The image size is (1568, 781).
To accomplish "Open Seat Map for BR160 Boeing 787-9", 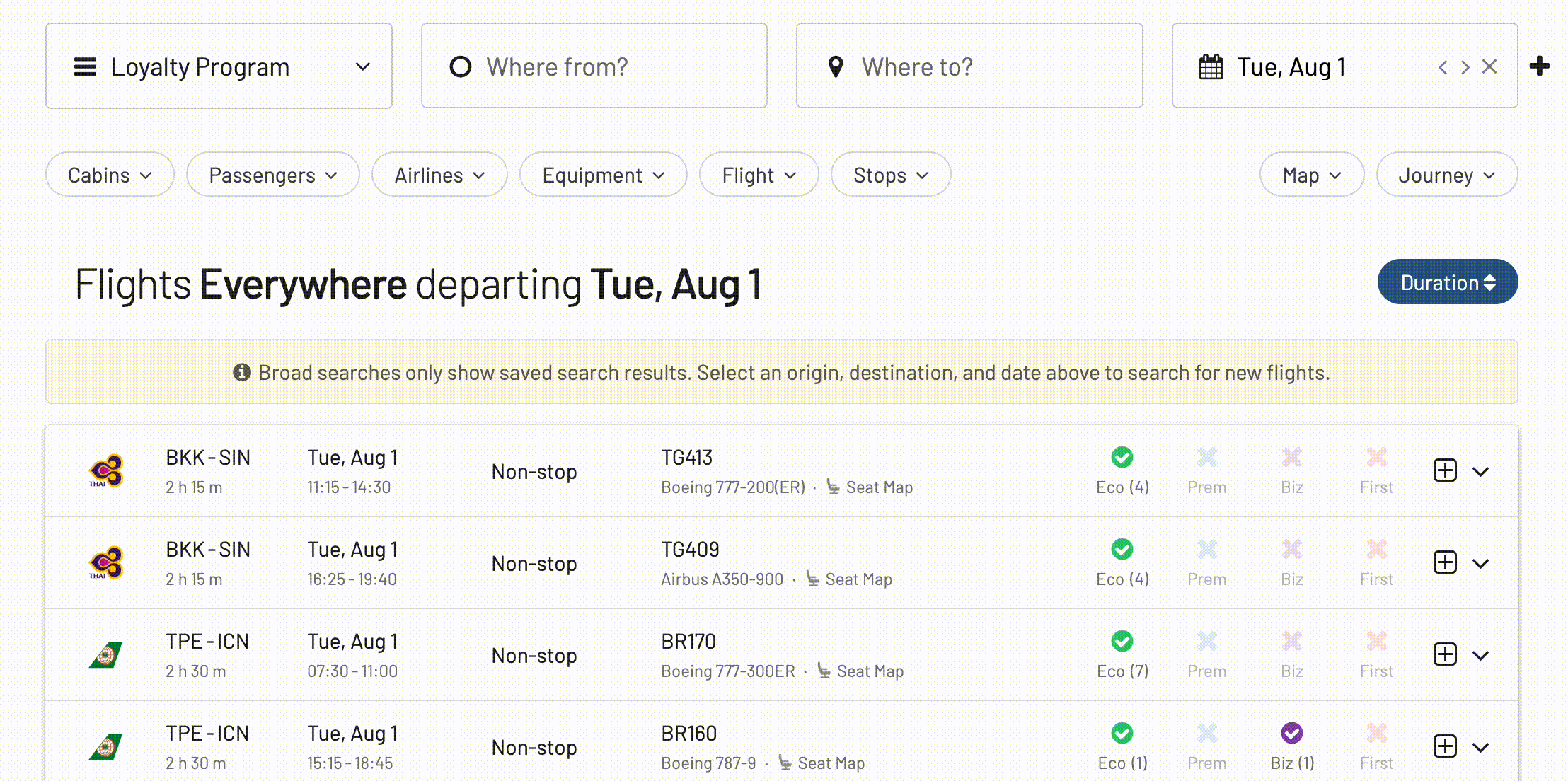I will click(x=822, y=763).
